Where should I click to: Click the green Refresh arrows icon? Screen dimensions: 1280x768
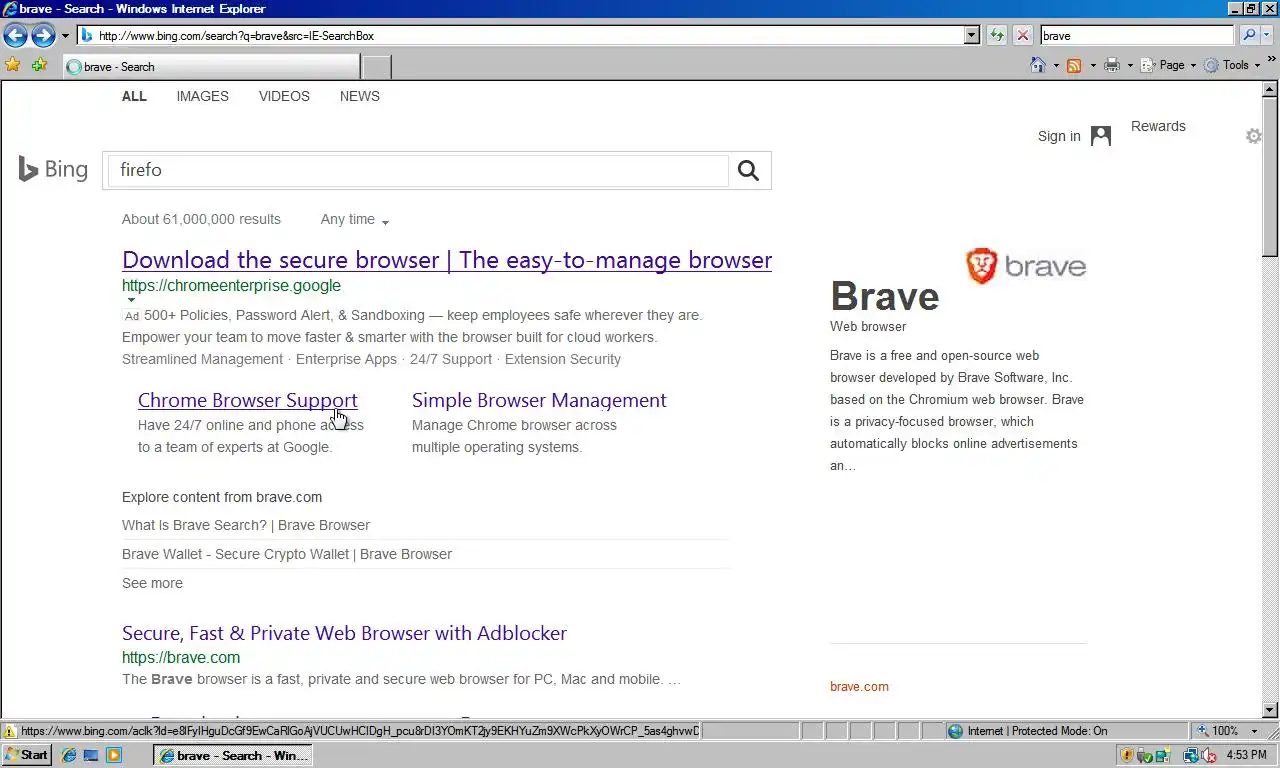pos(997,36)
